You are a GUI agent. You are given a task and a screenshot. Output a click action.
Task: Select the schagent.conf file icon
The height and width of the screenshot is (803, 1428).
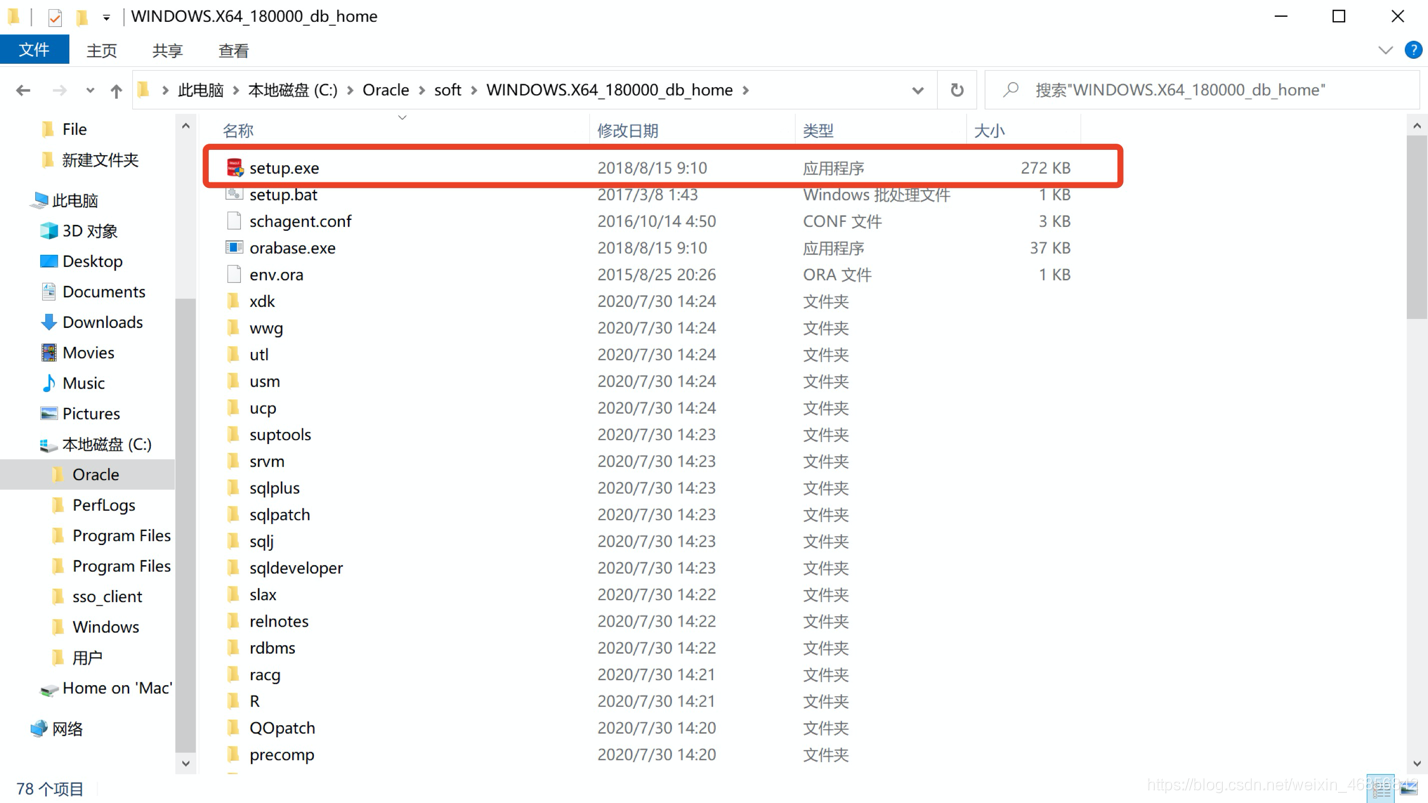(234, 221)
